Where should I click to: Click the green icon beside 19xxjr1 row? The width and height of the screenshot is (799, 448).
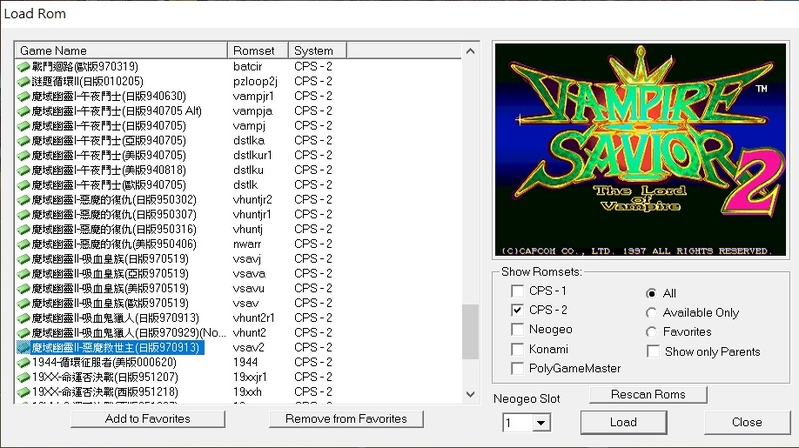pos(23,377)
